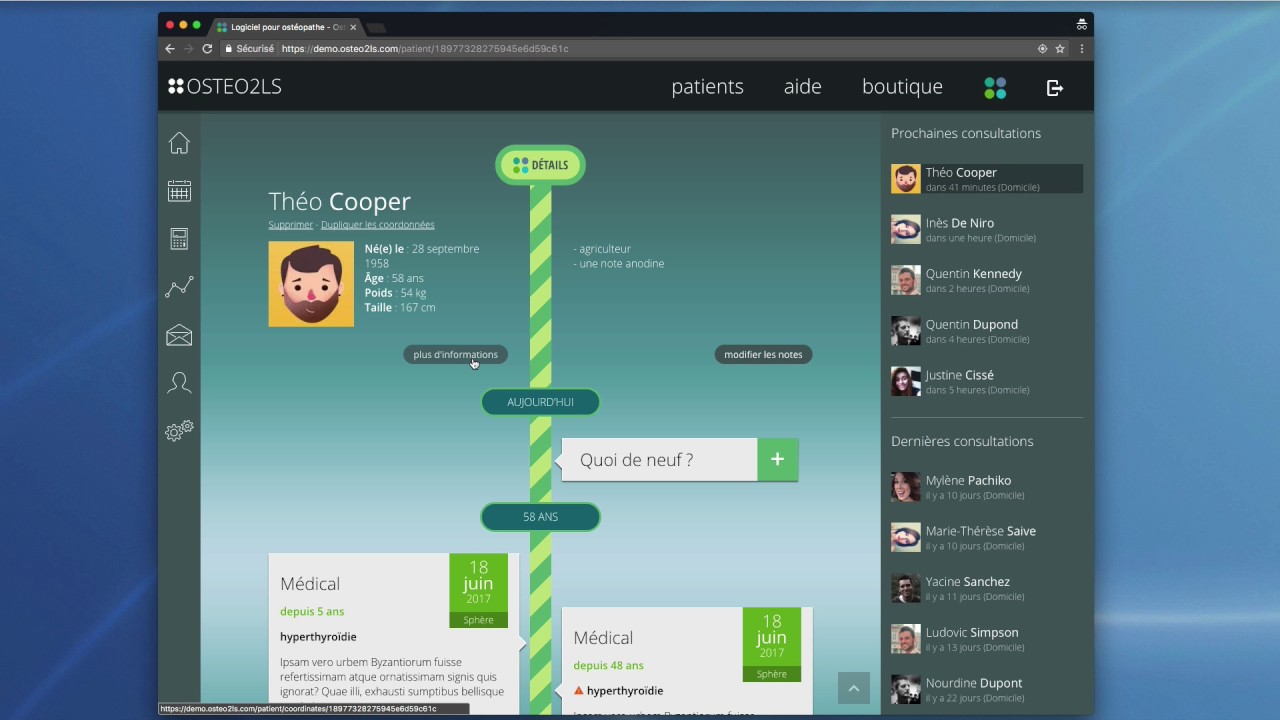Click the Médical card titled depuis 48 ans
This screenshot has height=720, width=1280.
[x=687, y=661]
